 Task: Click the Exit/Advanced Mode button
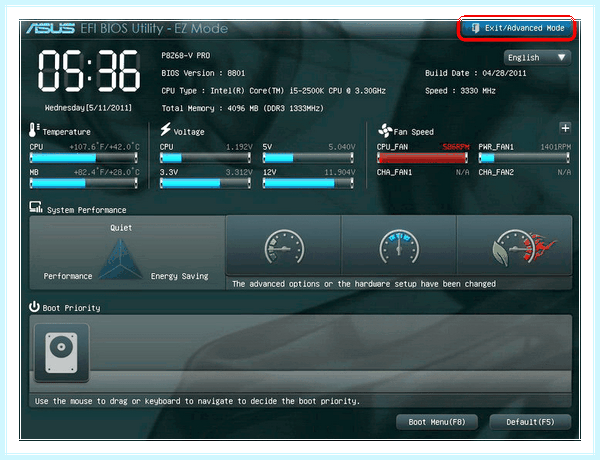coord(517,28)
